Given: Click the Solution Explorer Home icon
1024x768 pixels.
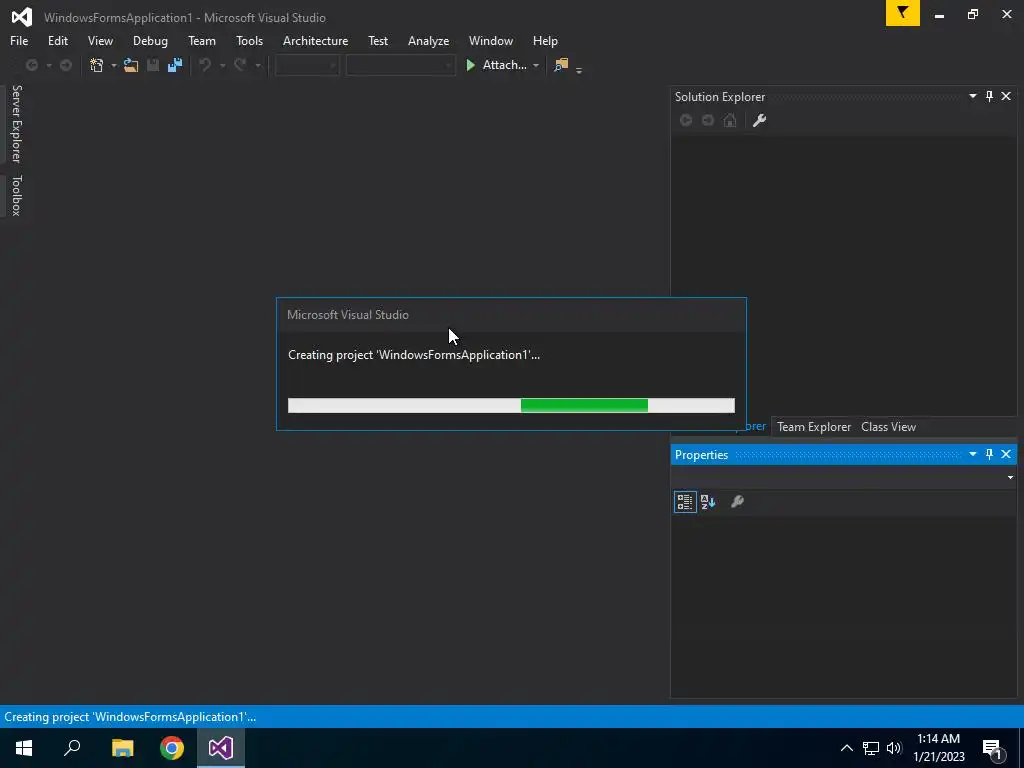Looking at the screenshot, I should (730, 120).
